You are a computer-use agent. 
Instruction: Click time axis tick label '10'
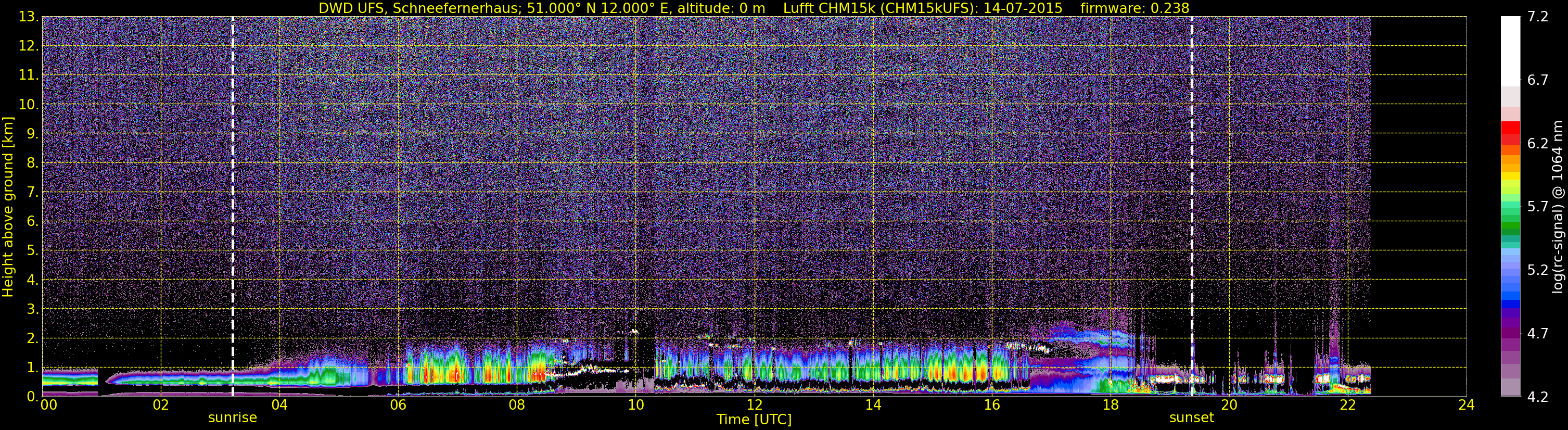[635, 404]
